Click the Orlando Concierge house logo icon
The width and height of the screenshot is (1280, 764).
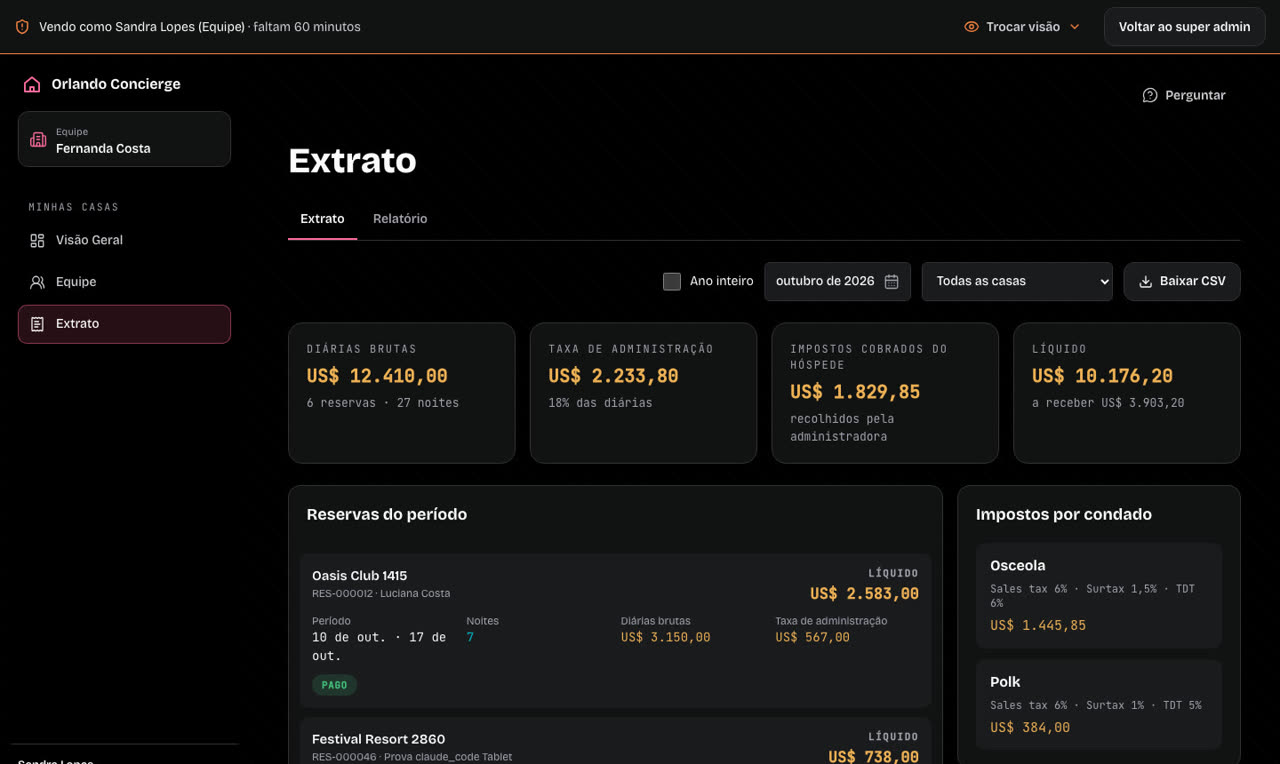32,84
